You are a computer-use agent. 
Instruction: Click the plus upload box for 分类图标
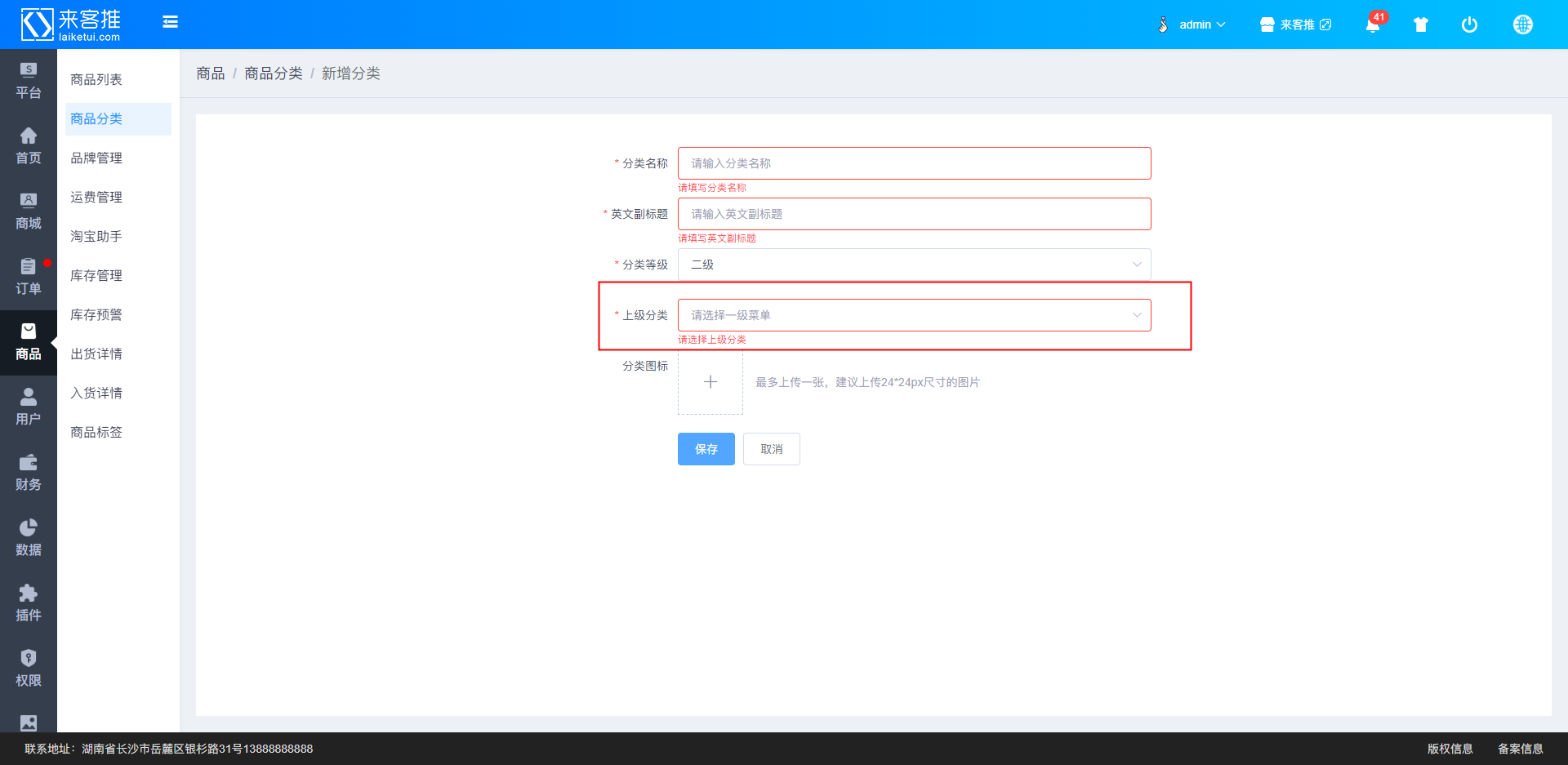tap(710, 382)
